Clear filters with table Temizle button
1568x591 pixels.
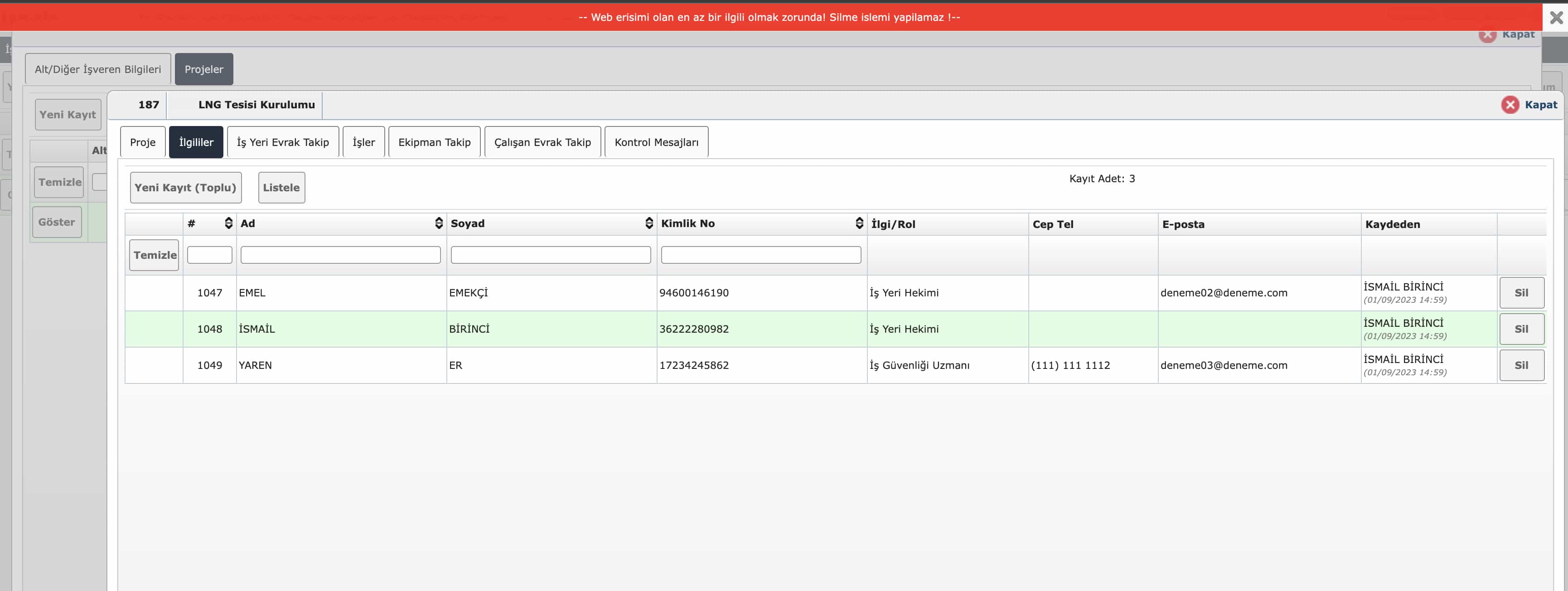[154, 255]
